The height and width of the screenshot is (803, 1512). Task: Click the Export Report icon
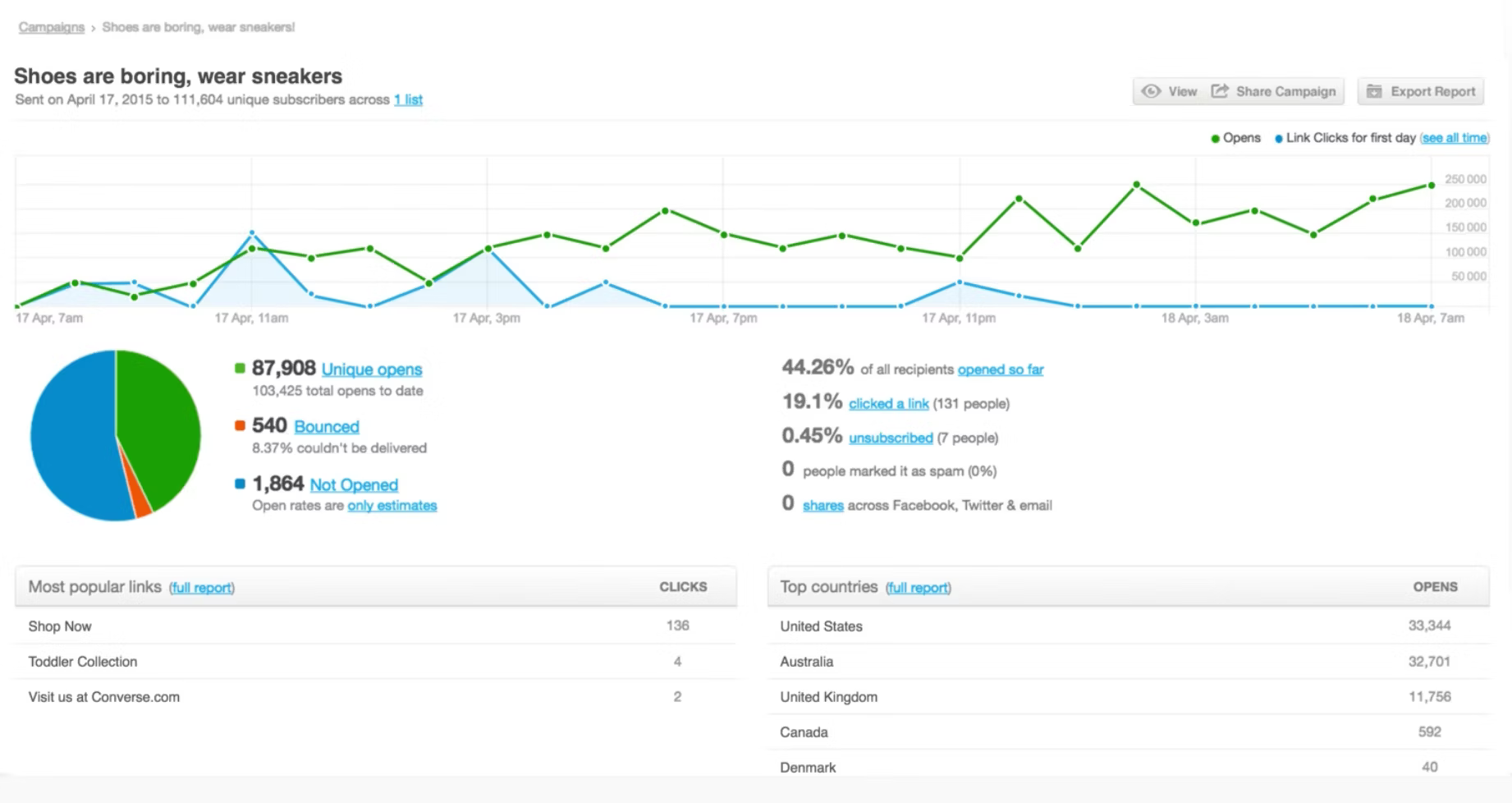click(x=1374, y=91)
